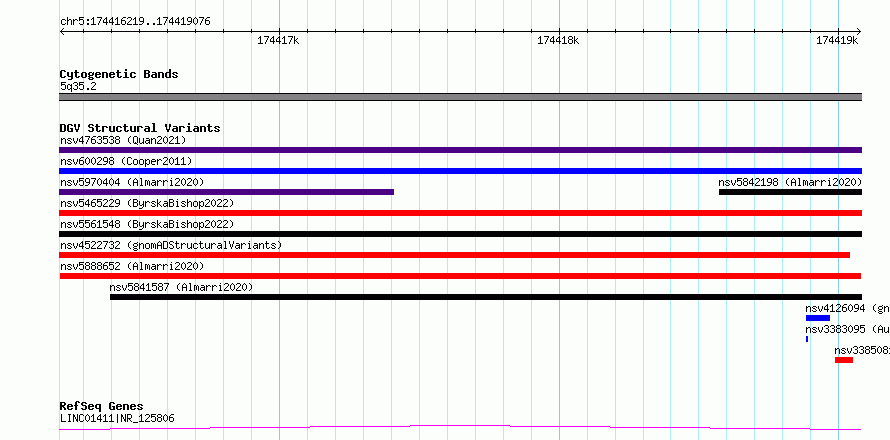Click the nsv5888652 (Almarri2020) label

(x=132, y=266)
